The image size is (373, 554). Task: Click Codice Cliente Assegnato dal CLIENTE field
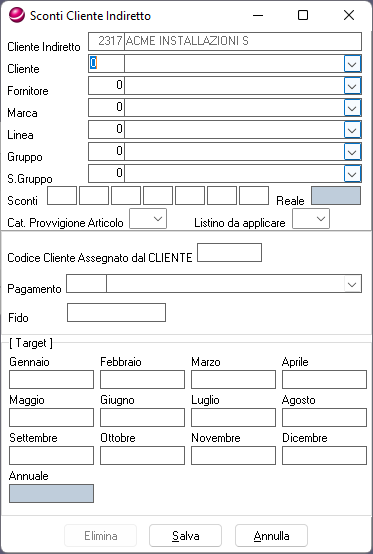coord(229,253)
